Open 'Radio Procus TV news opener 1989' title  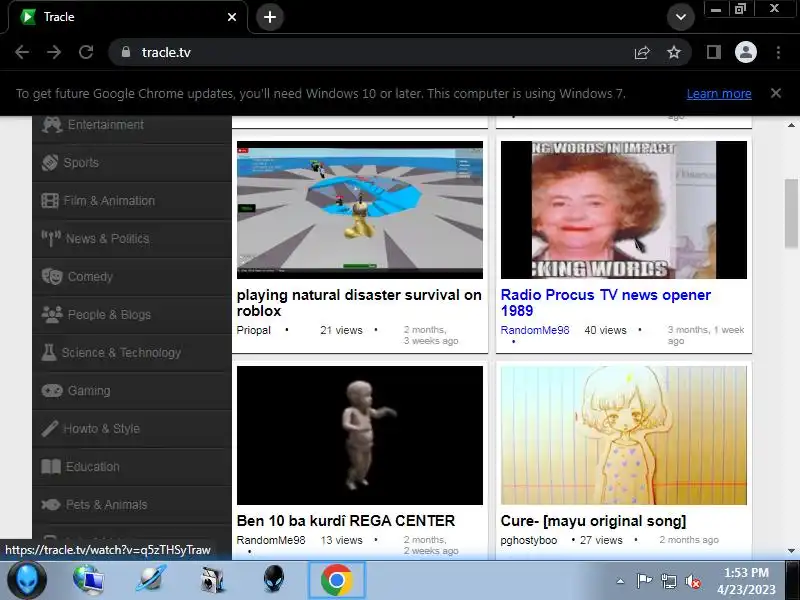tap(606, 303)
